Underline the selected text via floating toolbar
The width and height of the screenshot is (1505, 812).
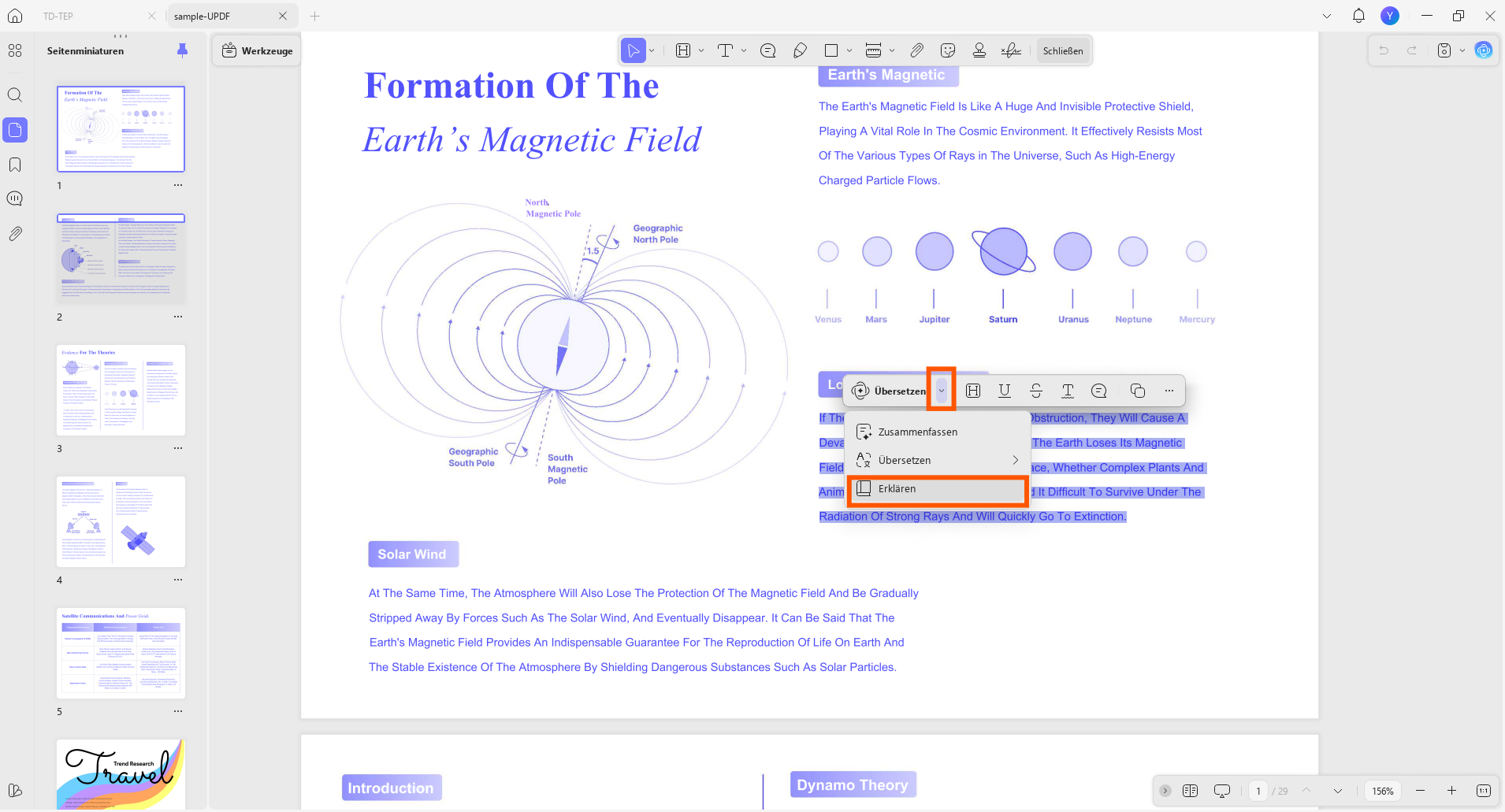[1005, 391]
